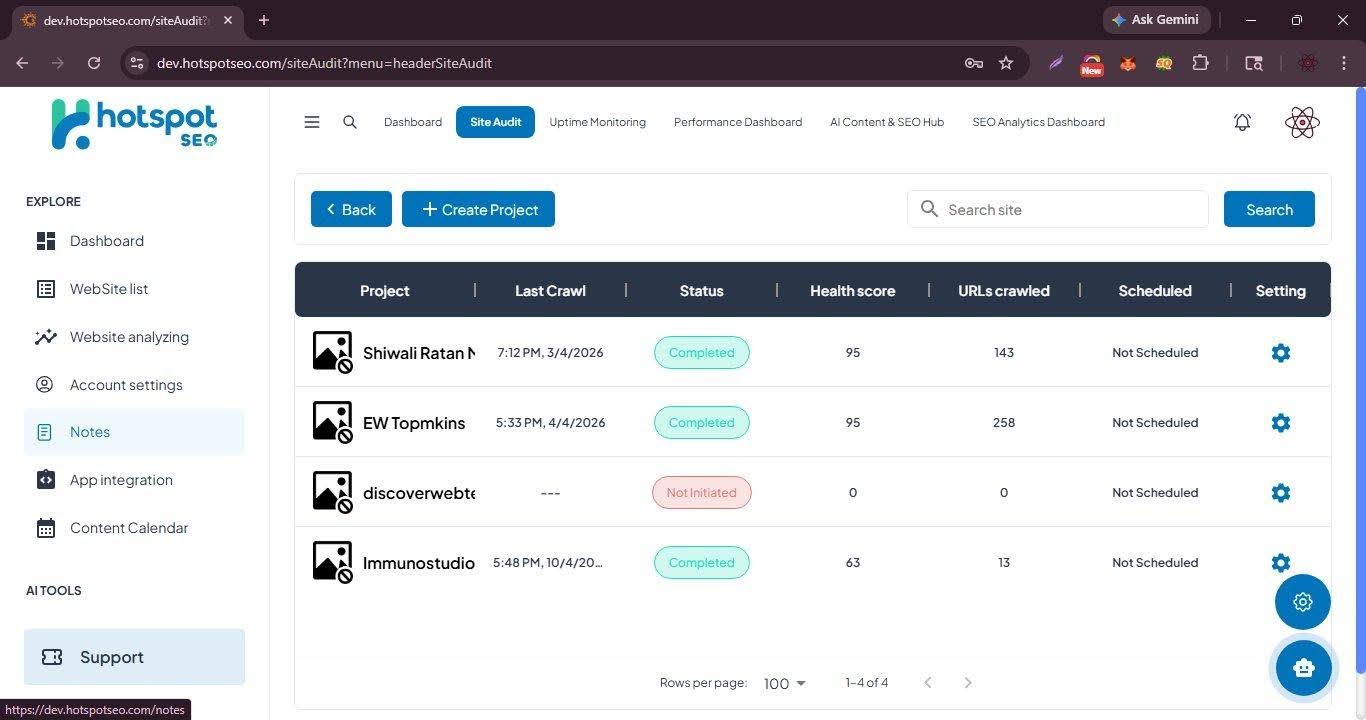Open settings gear for Shiwali Ratan row
This screenshot has height=720, width=1366.
1281,352
